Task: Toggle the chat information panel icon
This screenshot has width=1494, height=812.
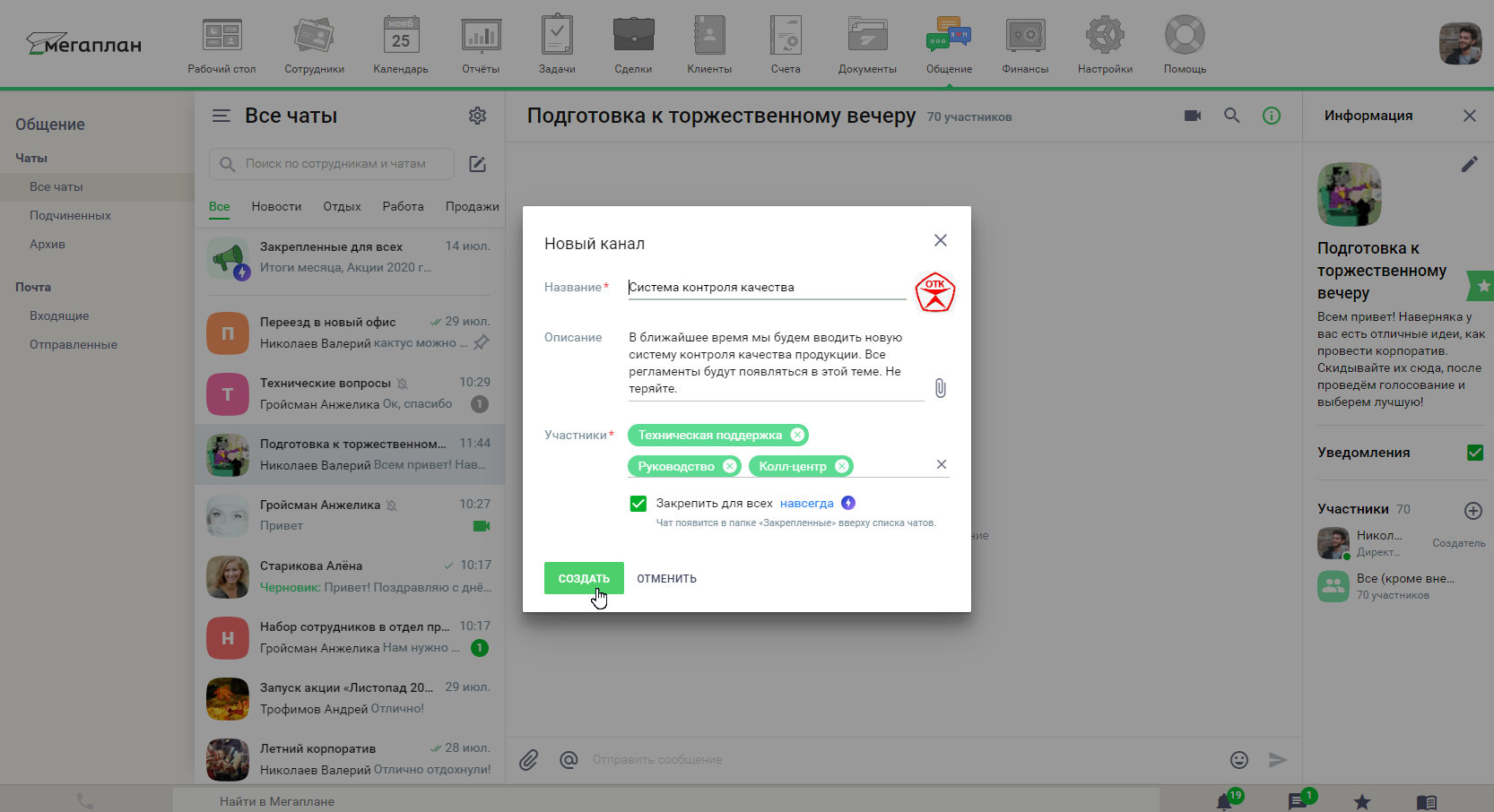Action: [x=1272, y=116]
